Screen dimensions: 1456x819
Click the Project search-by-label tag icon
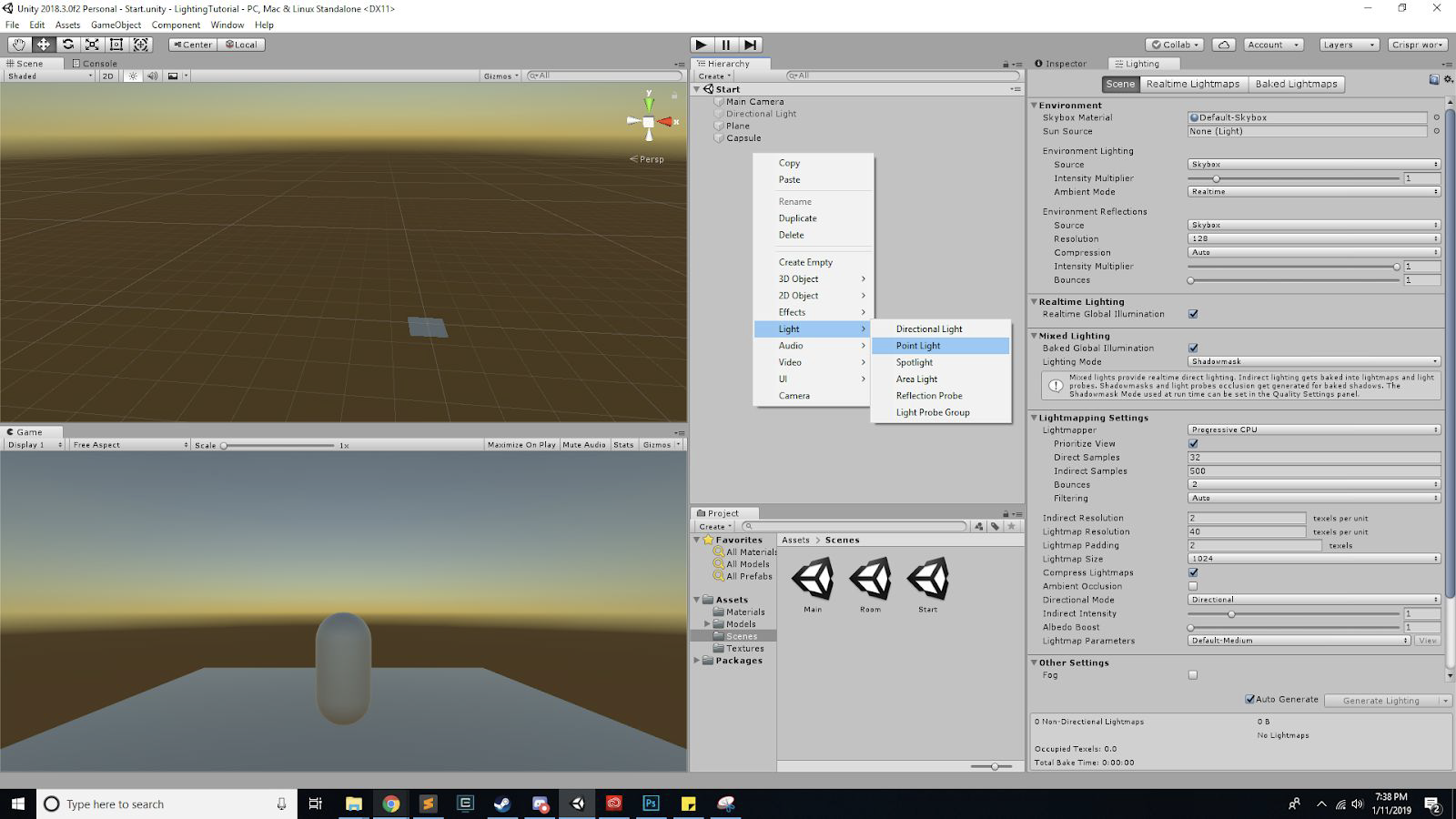pos(996,526)
